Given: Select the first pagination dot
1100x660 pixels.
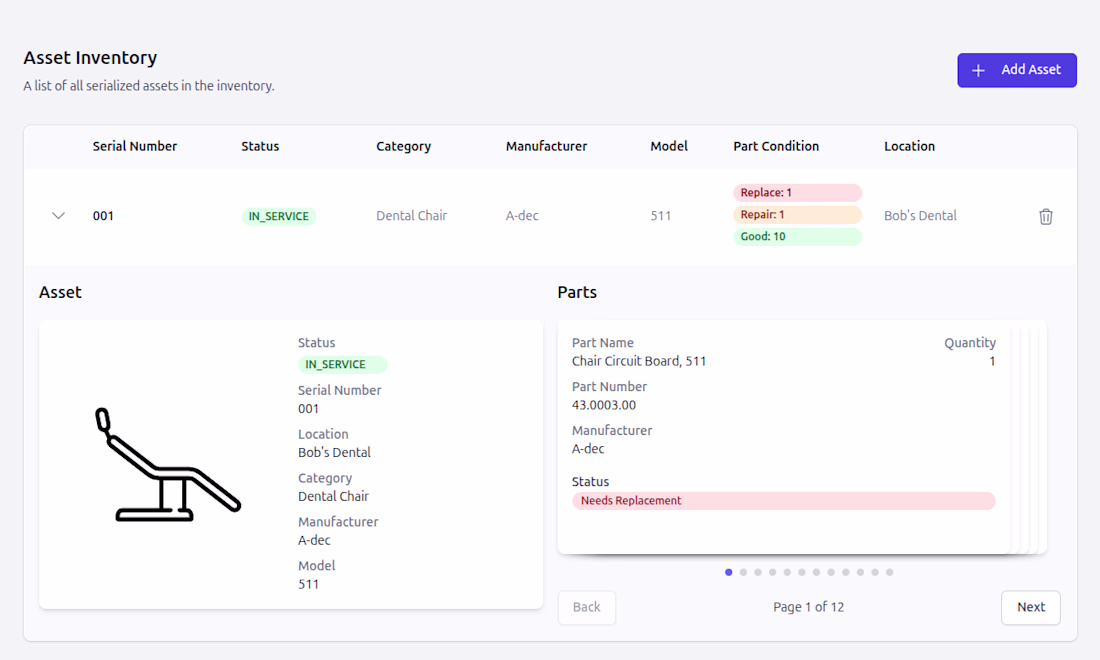Looking at the screenshot, I should [x=729, y=572].
